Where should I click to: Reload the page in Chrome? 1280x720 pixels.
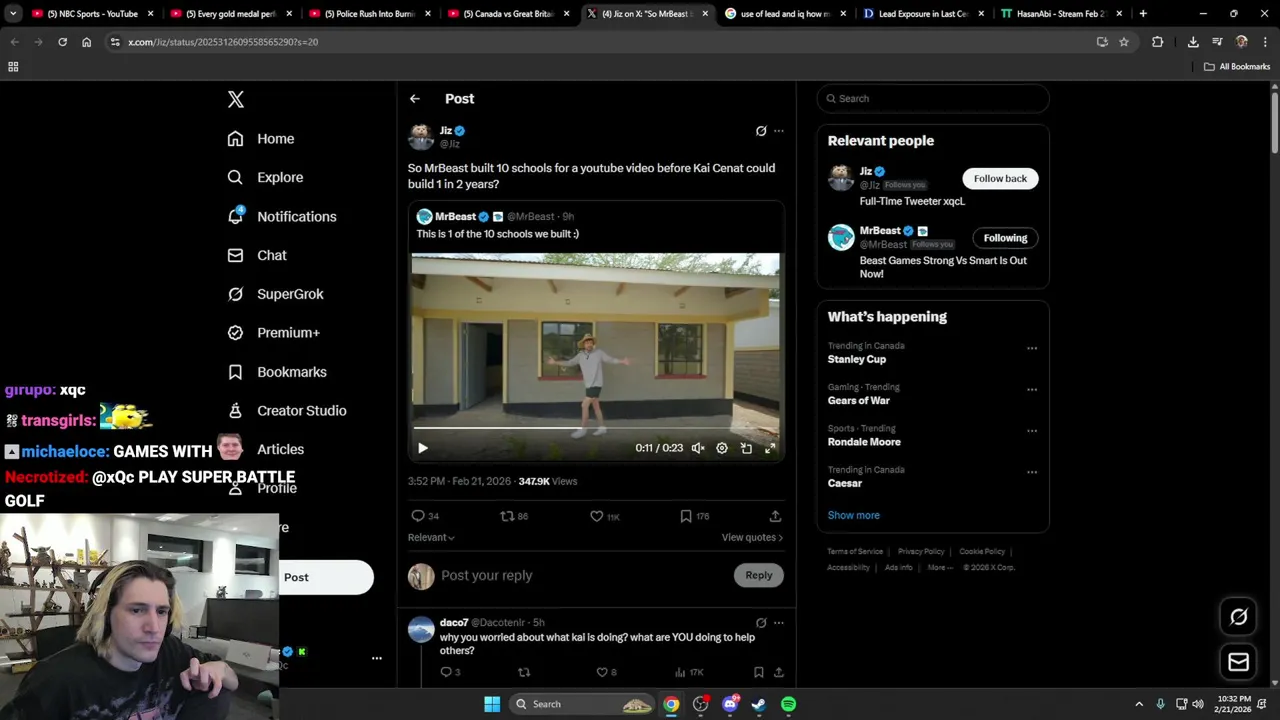coord(62,42)
